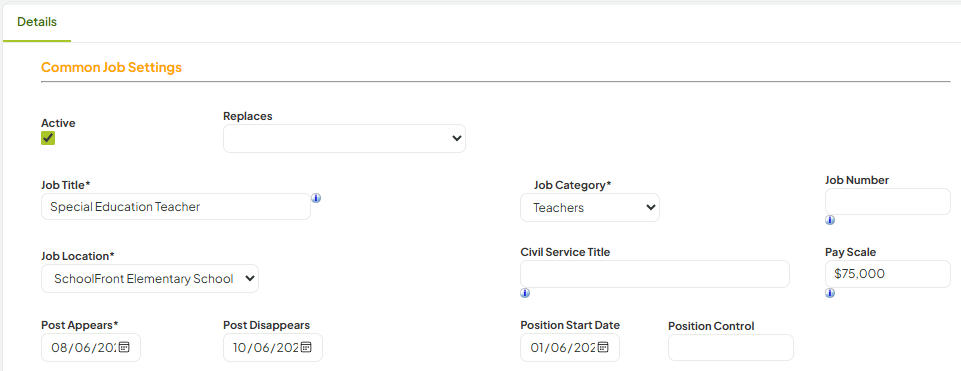
Task: Click the Post Disappears date field
Action: 273,347
